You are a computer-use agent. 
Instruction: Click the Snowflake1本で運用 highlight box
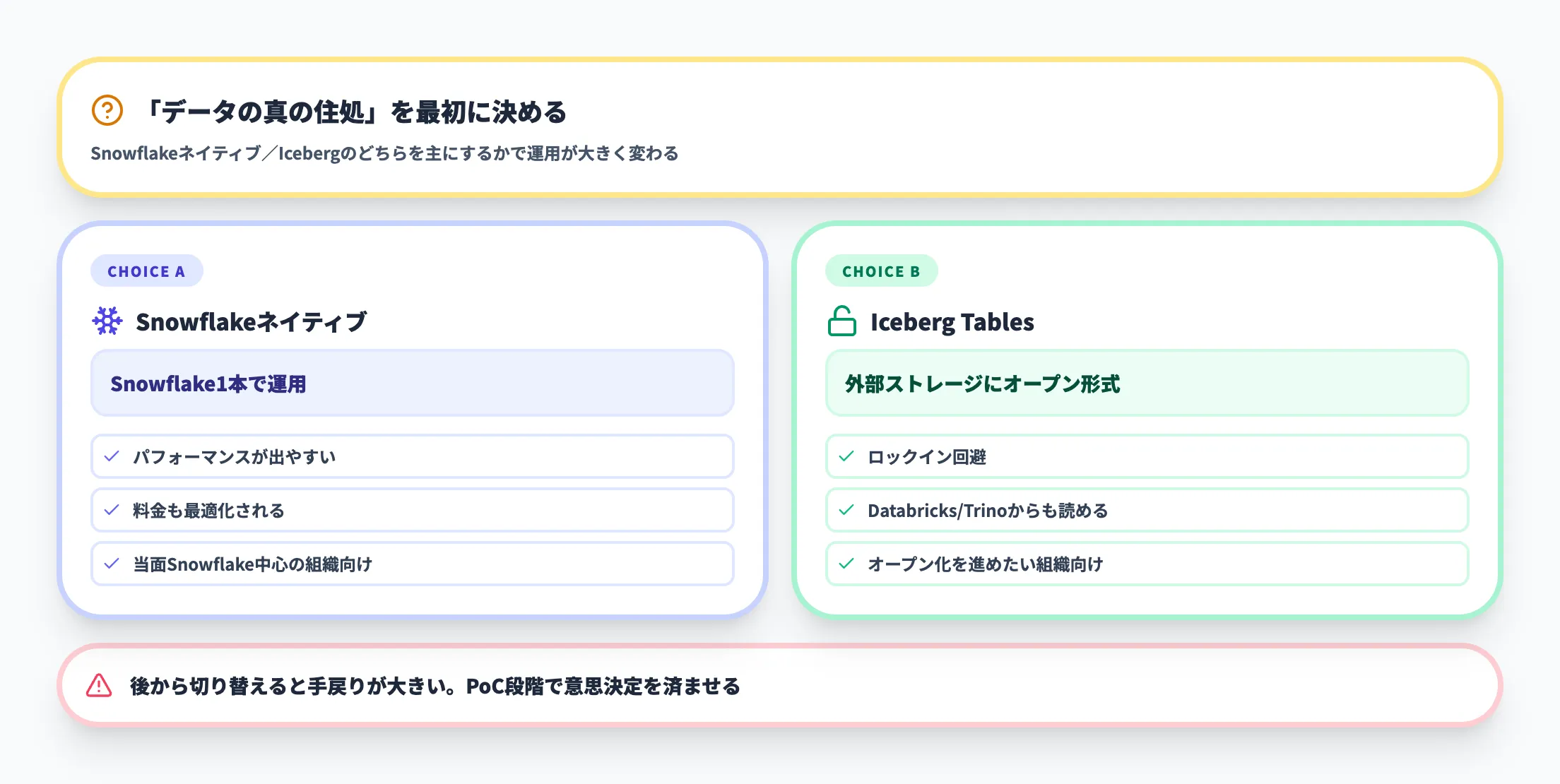coord(412,384)
